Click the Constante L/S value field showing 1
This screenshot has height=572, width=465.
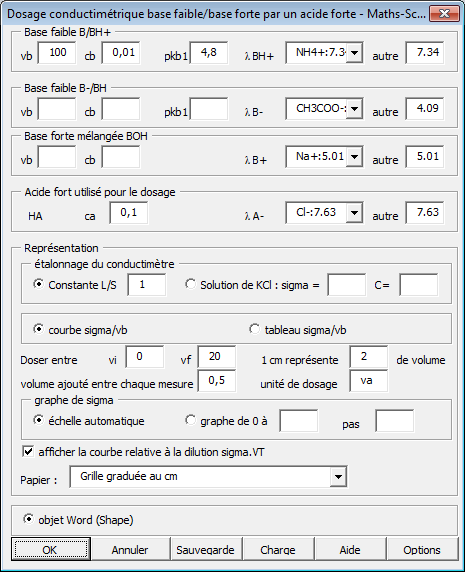147,285
